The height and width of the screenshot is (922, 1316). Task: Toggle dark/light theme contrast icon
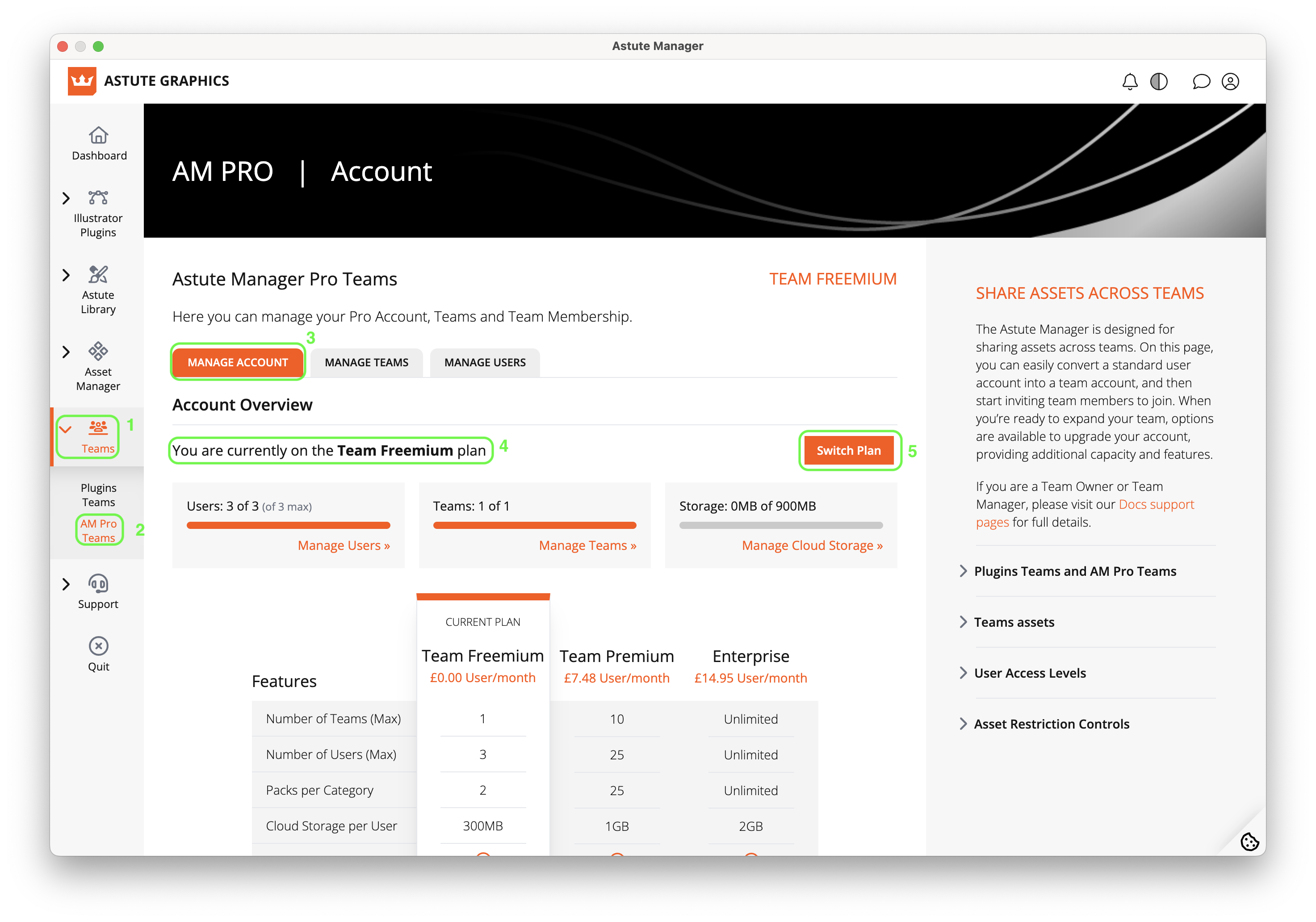click(x=1158, y=81)
